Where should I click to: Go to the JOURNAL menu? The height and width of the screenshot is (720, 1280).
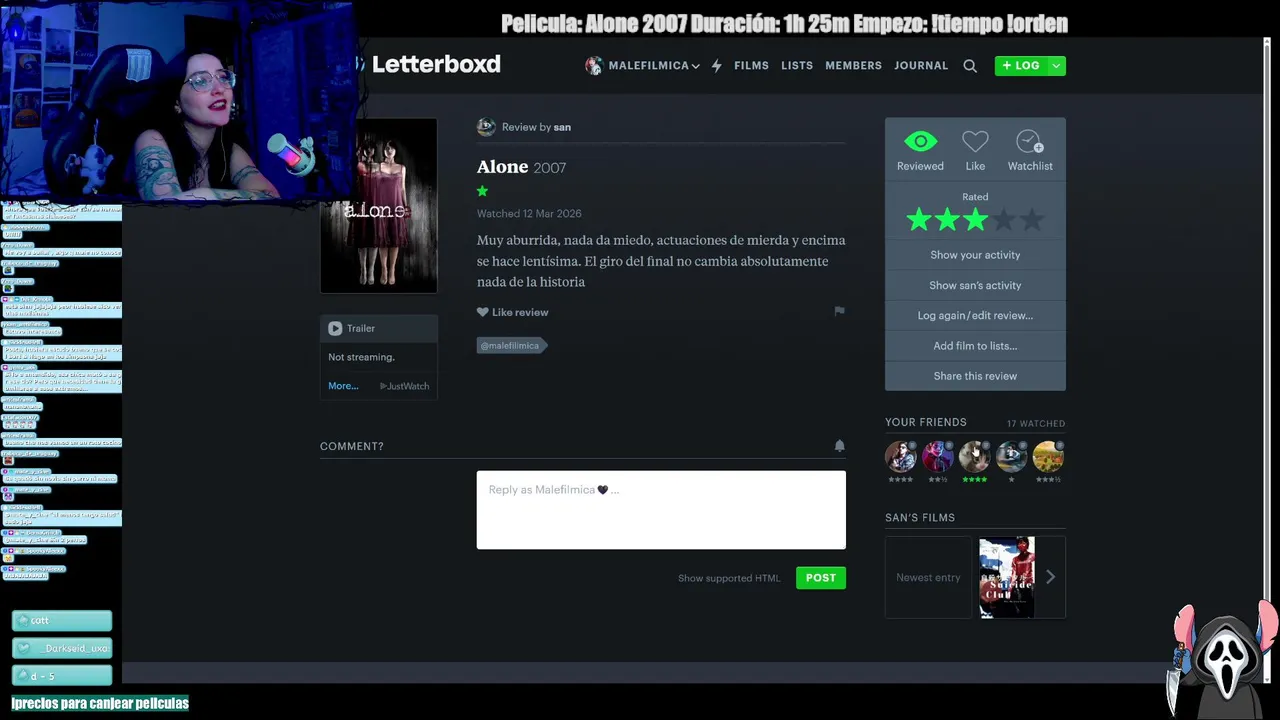point(921,66)
